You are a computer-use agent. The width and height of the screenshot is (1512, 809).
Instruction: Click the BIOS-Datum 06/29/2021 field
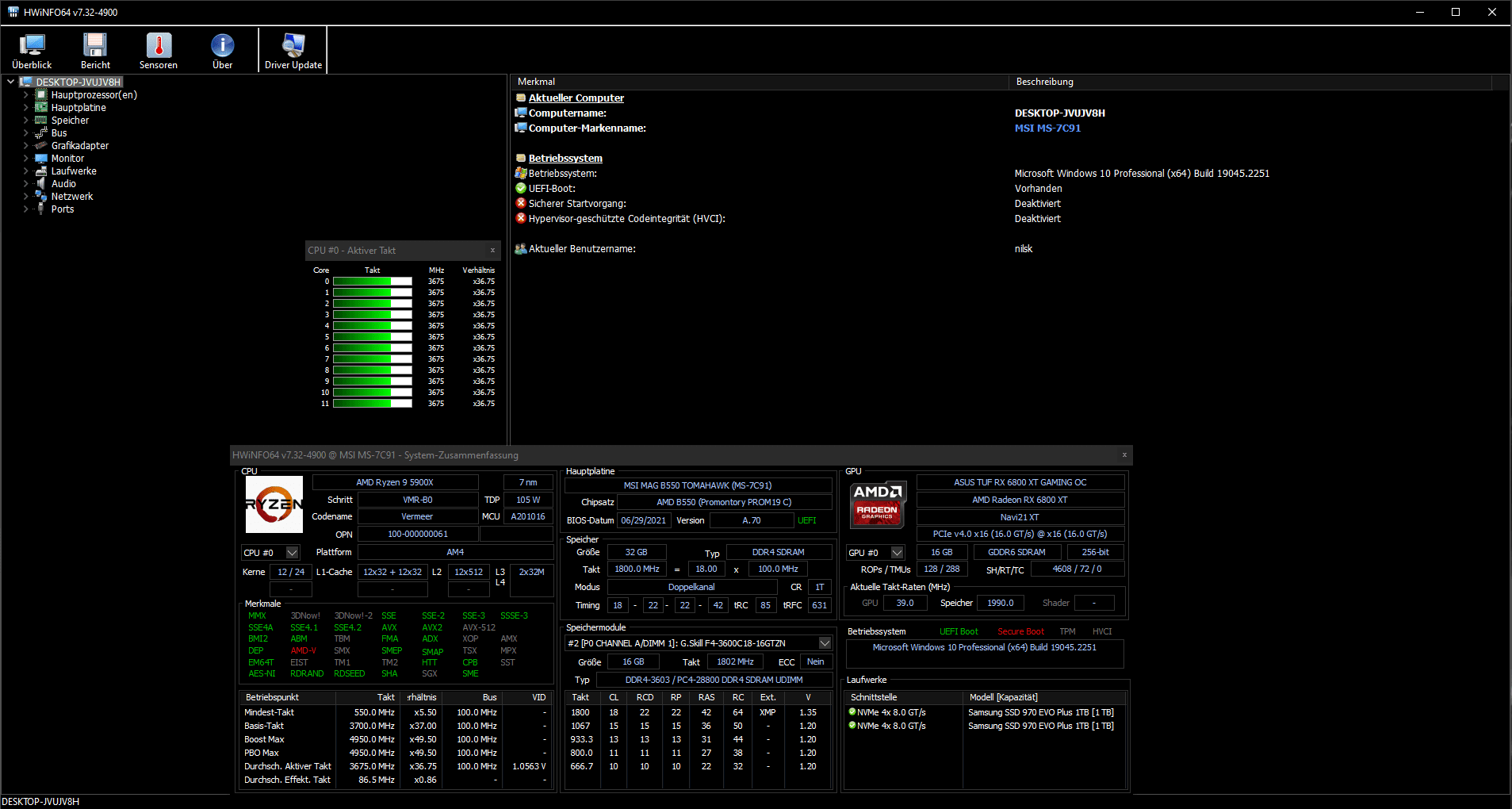(644, 520)
